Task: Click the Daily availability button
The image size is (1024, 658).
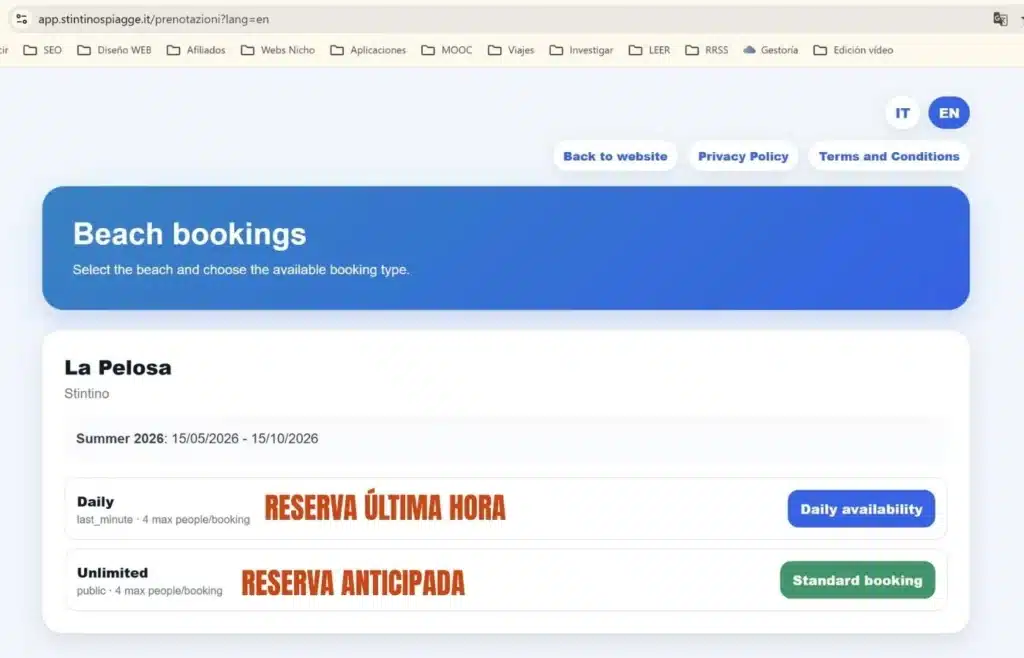Action: click(861, 509)
